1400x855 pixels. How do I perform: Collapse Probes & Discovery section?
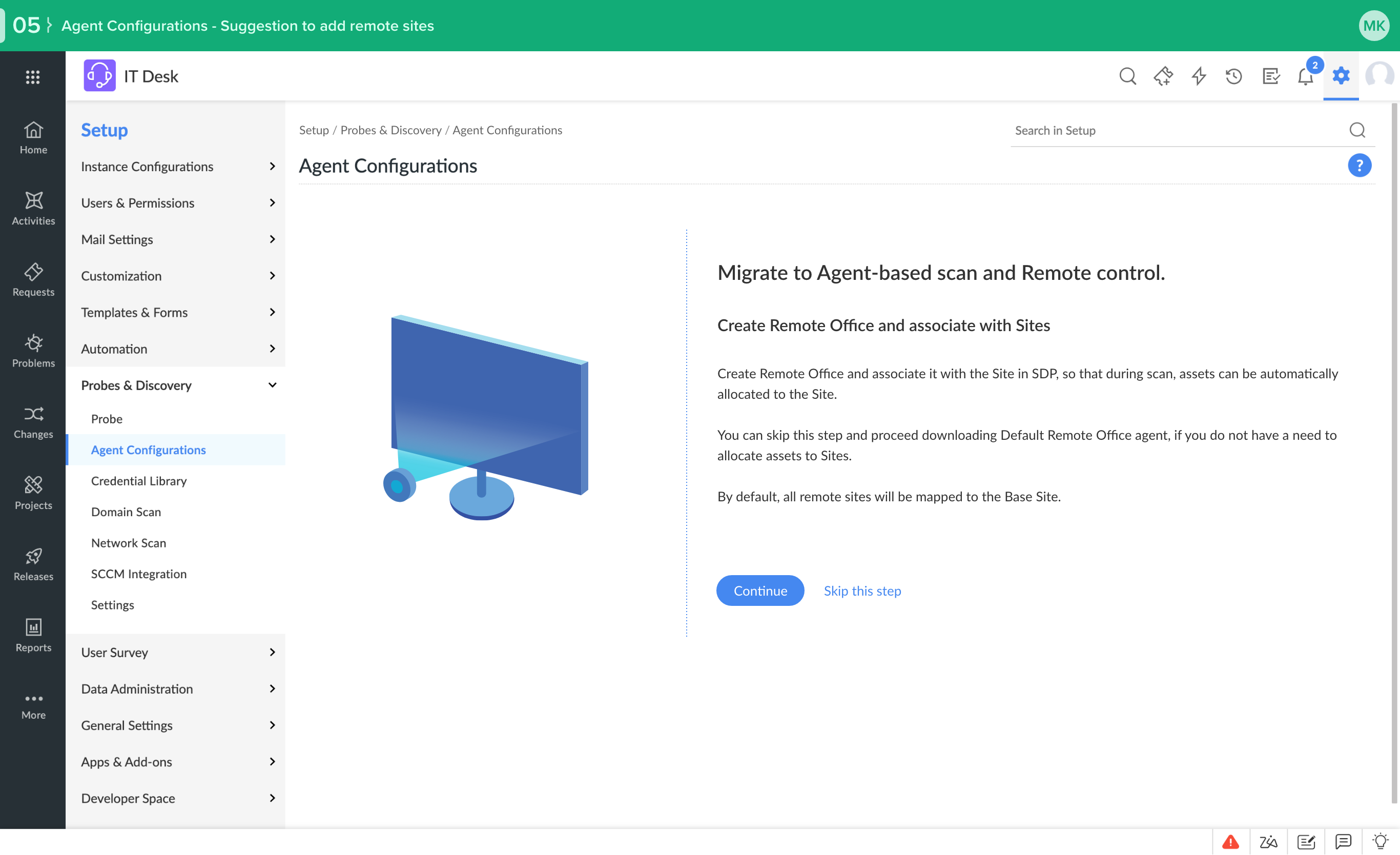click(176, 385)
